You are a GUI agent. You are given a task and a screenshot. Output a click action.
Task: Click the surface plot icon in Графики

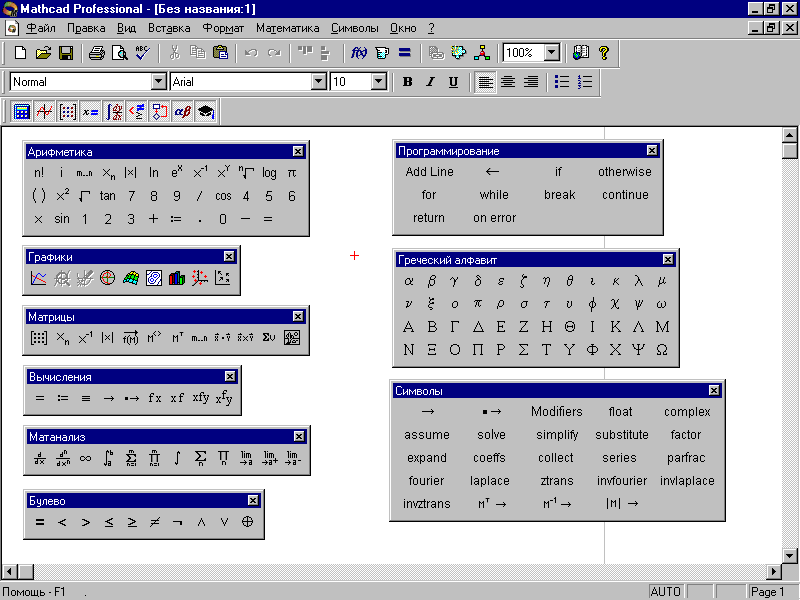(x=131, y=278)
